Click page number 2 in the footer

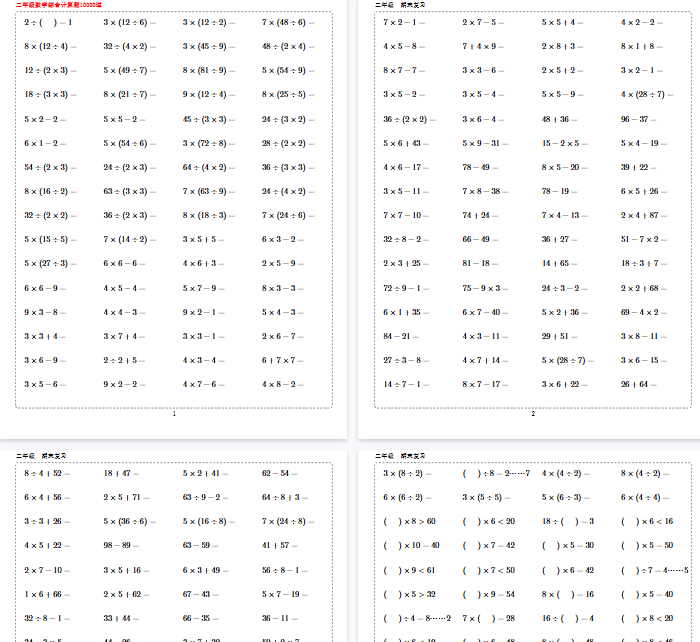tap(533, 413)
